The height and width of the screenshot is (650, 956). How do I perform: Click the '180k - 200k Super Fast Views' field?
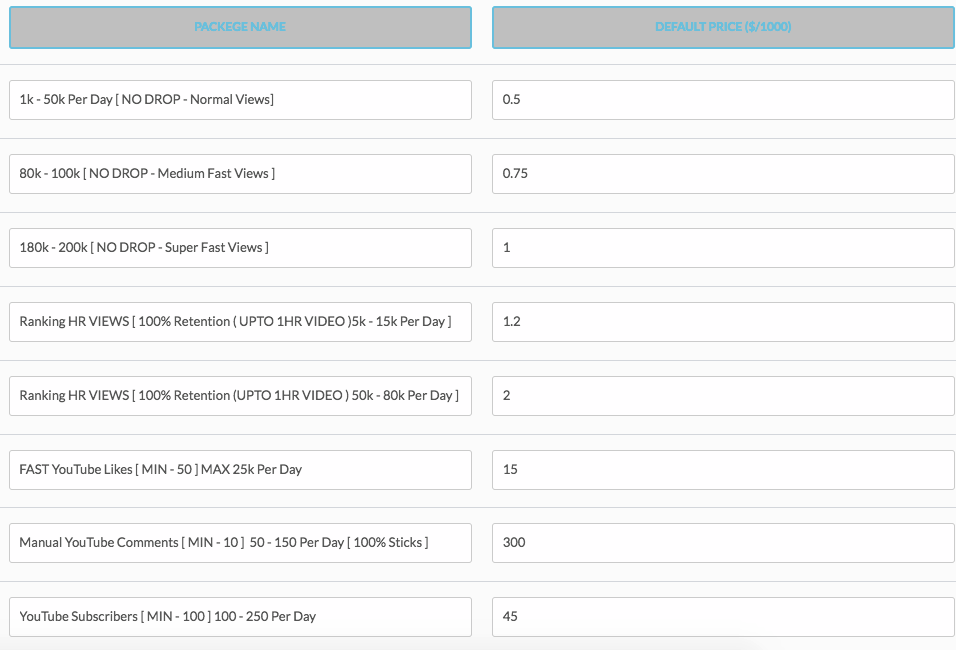coord(240,248)
